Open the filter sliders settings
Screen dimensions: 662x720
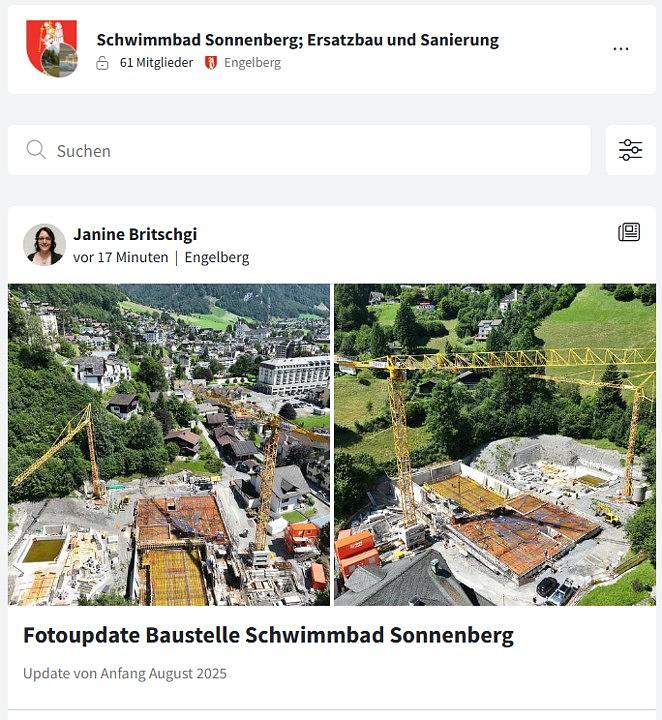(630, 150)
